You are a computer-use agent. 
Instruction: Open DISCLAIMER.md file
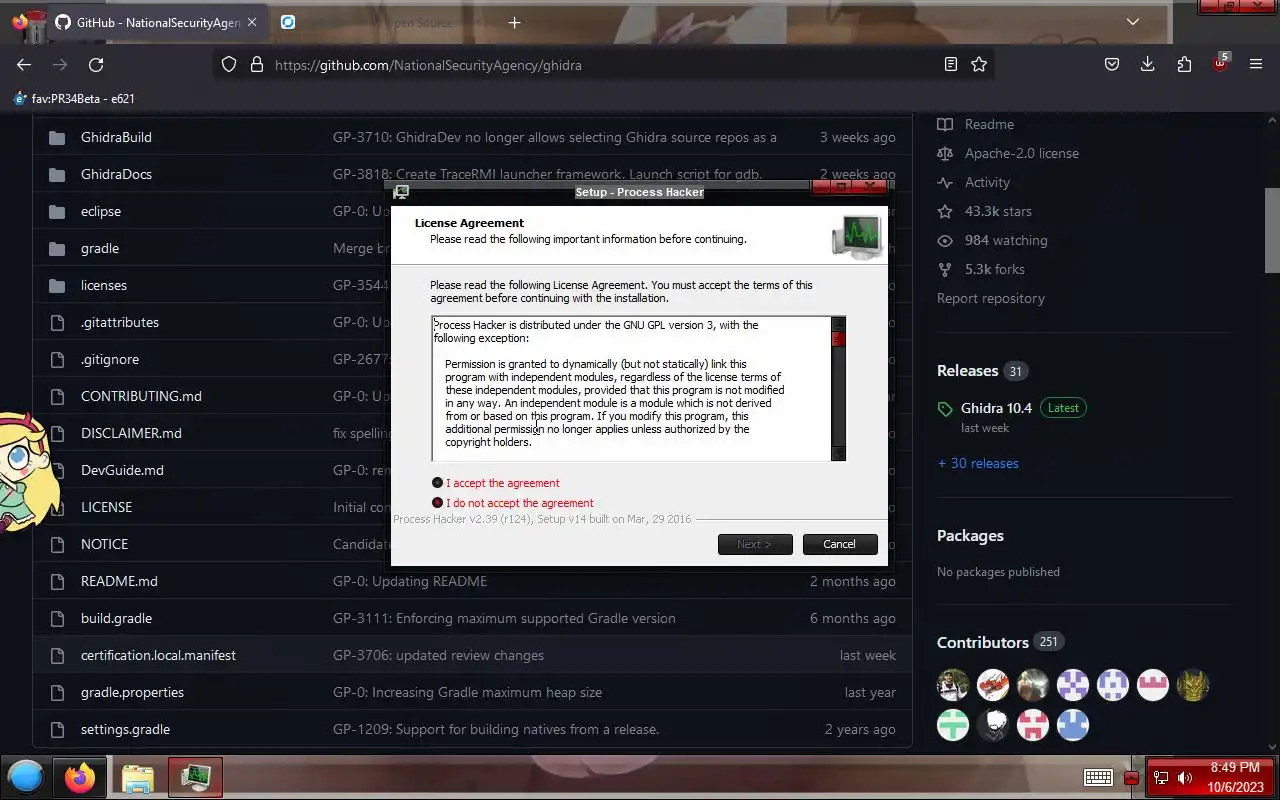131,433
